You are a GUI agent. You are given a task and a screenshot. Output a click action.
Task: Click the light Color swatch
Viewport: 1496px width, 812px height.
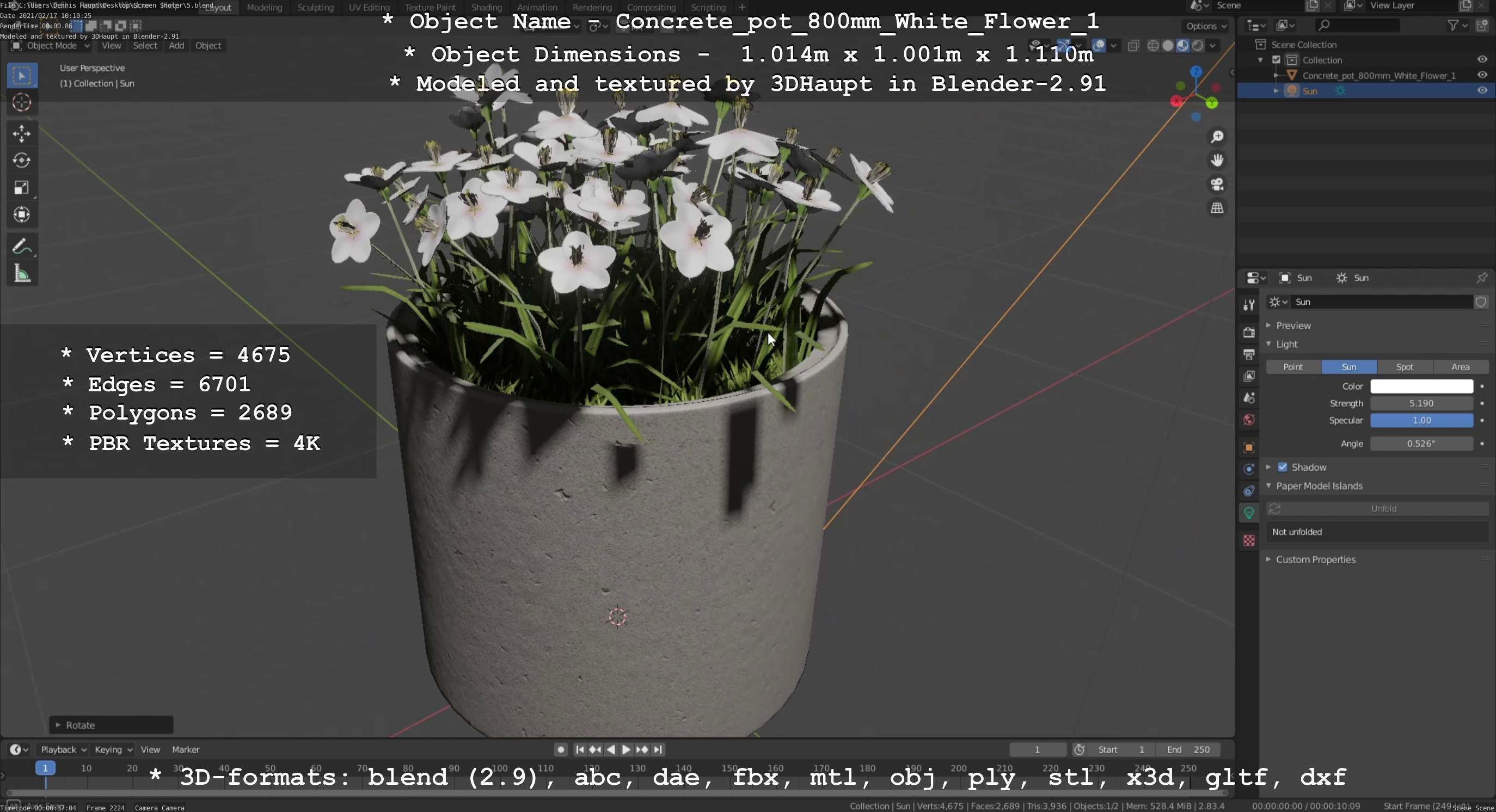(1421, 386)
